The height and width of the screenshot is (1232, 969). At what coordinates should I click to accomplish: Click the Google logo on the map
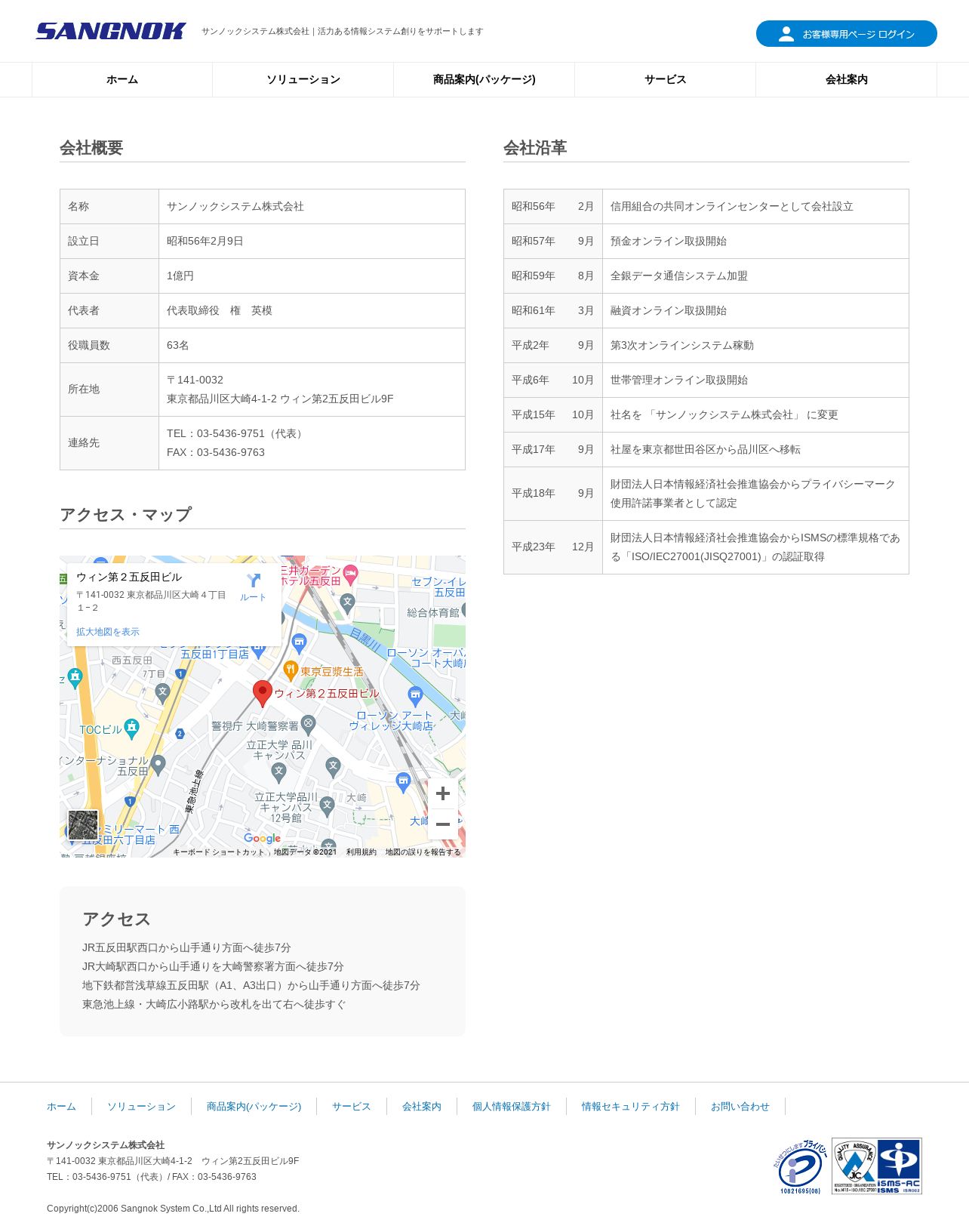[262, 838]
